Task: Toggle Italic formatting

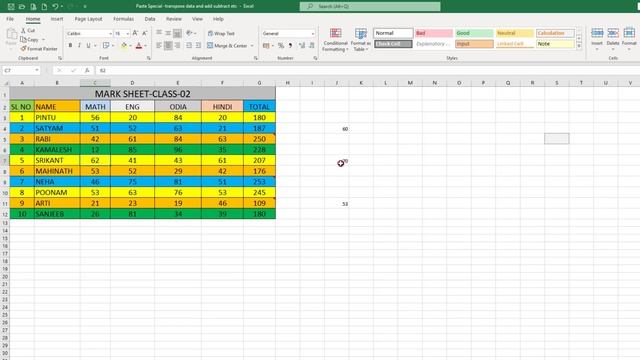Action: click(79, 45)
